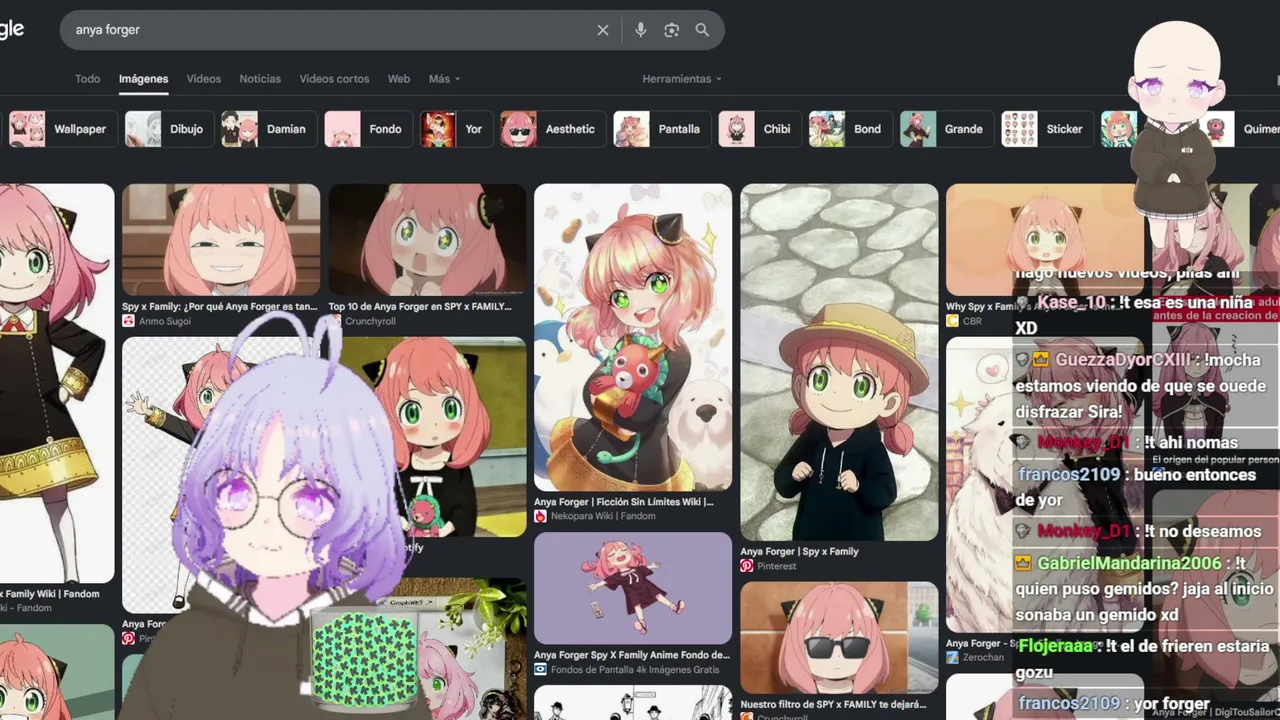Open the smug-faced Anya image result
This screenshot has height=720, width=1280.
tap(221, 240)
